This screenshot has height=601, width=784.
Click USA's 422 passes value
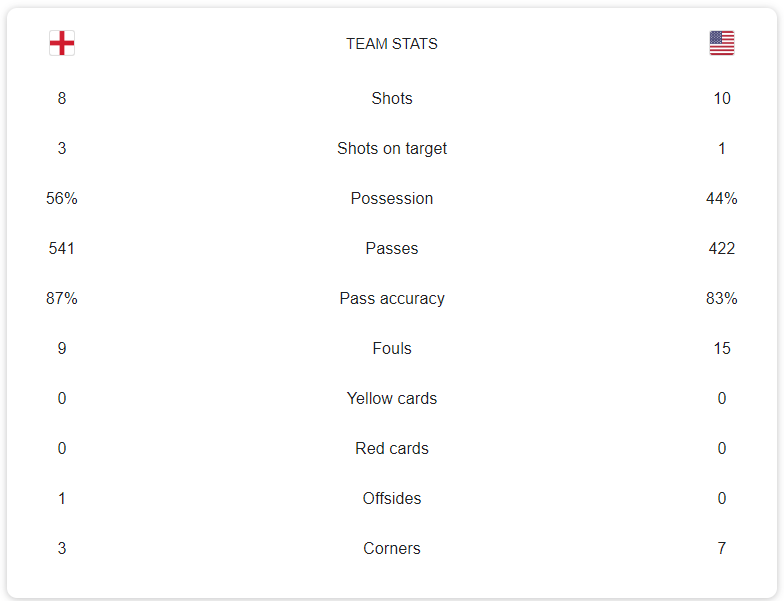(722, 248)
